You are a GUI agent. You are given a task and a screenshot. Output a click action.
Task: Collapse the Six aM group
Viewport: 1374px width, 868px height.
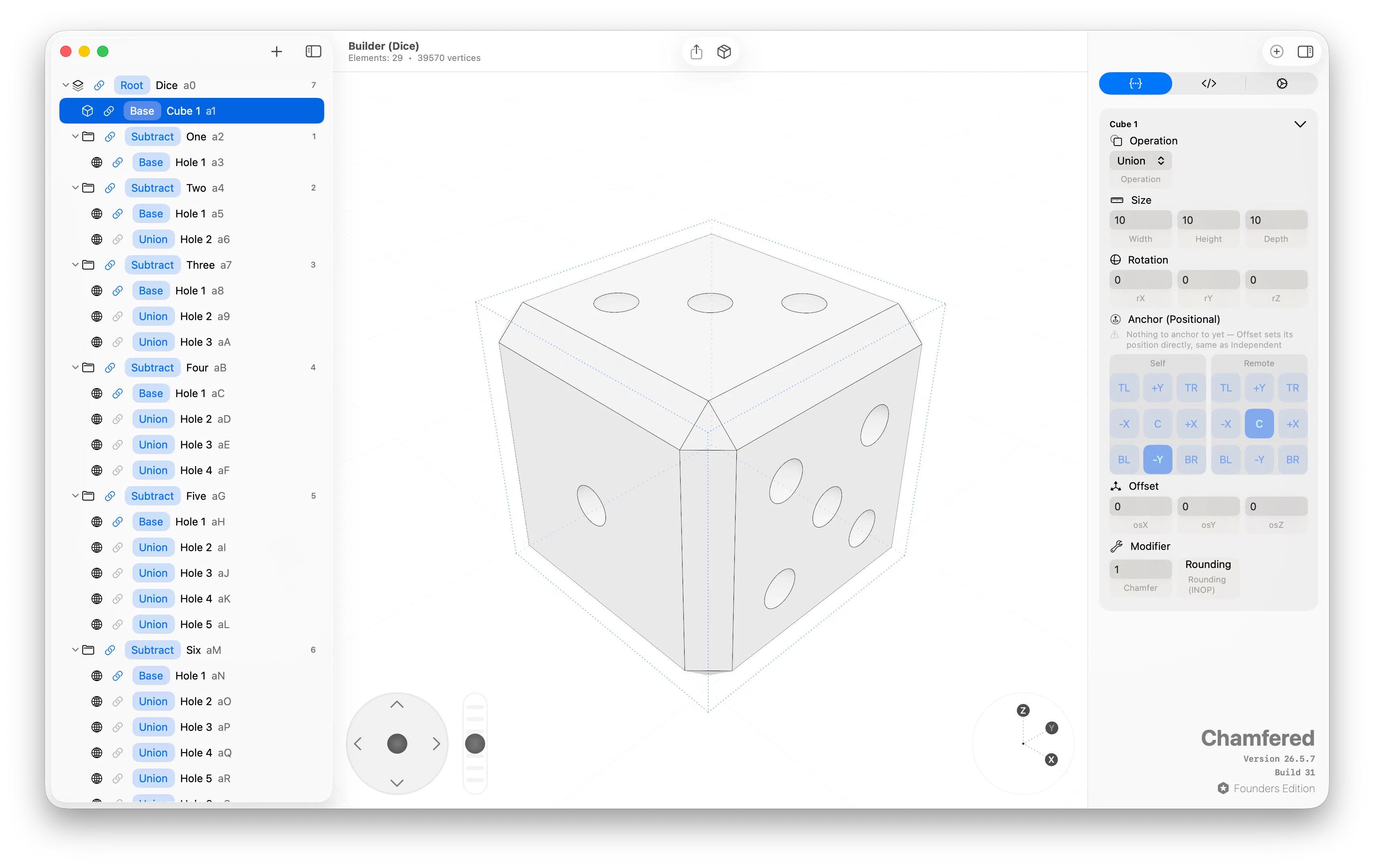[x=75, y=649]
